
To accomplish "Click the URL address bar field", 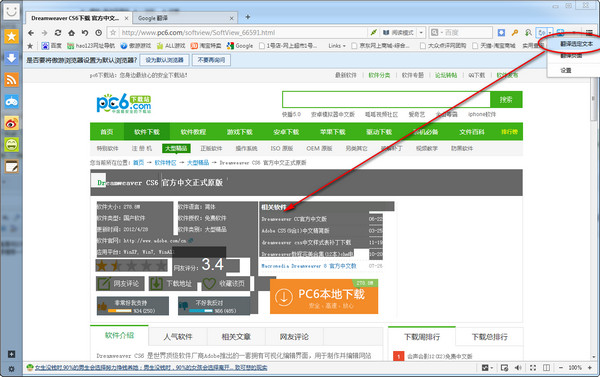I will point(243,33).
